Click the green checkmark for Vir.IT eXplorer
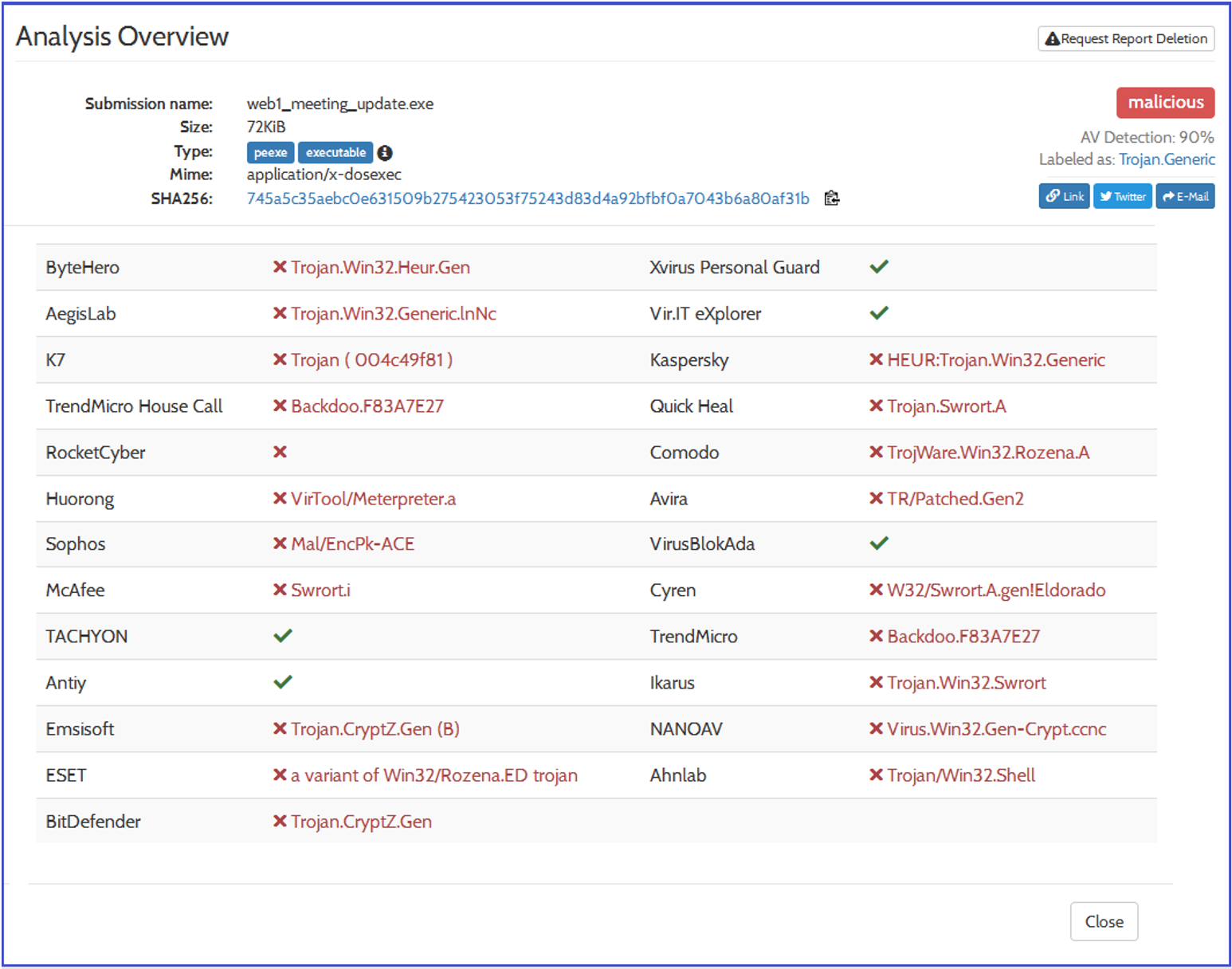The image size is (1232, 969). coord(879,313)
